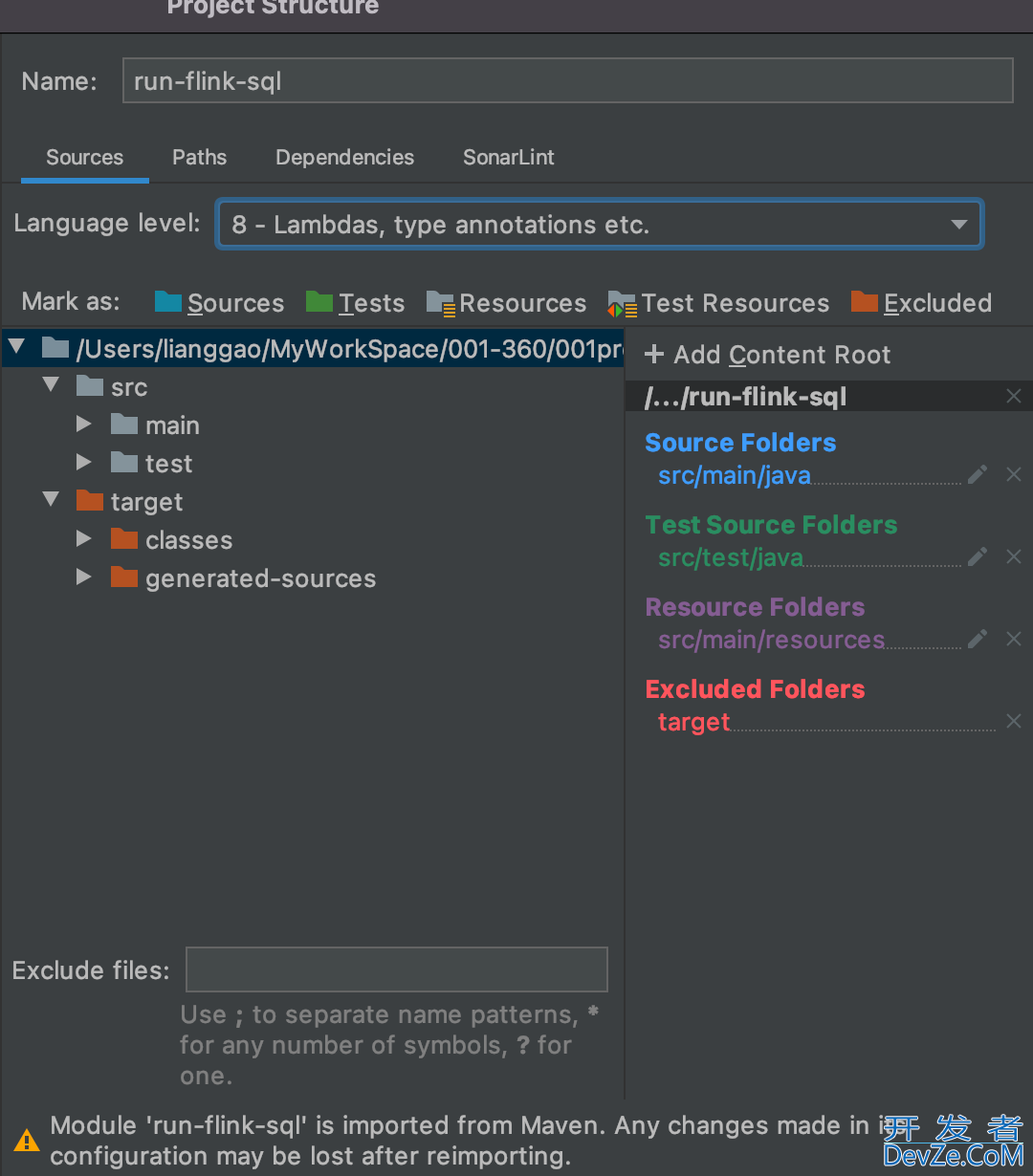Click Add Content Root button
This screenshot has height=1176, width=1033.
[767, 355]
